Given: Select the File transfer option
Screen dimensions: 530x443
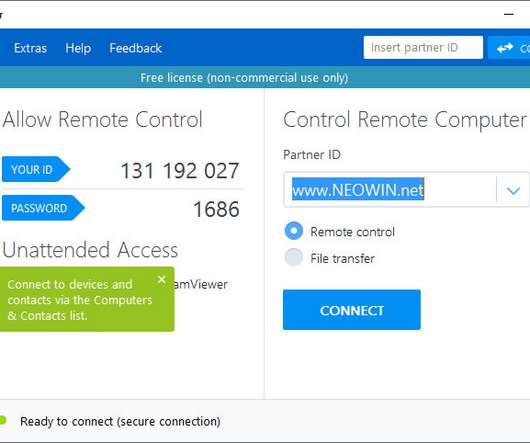Looking at the screenshot, I should tap(294, 257).
